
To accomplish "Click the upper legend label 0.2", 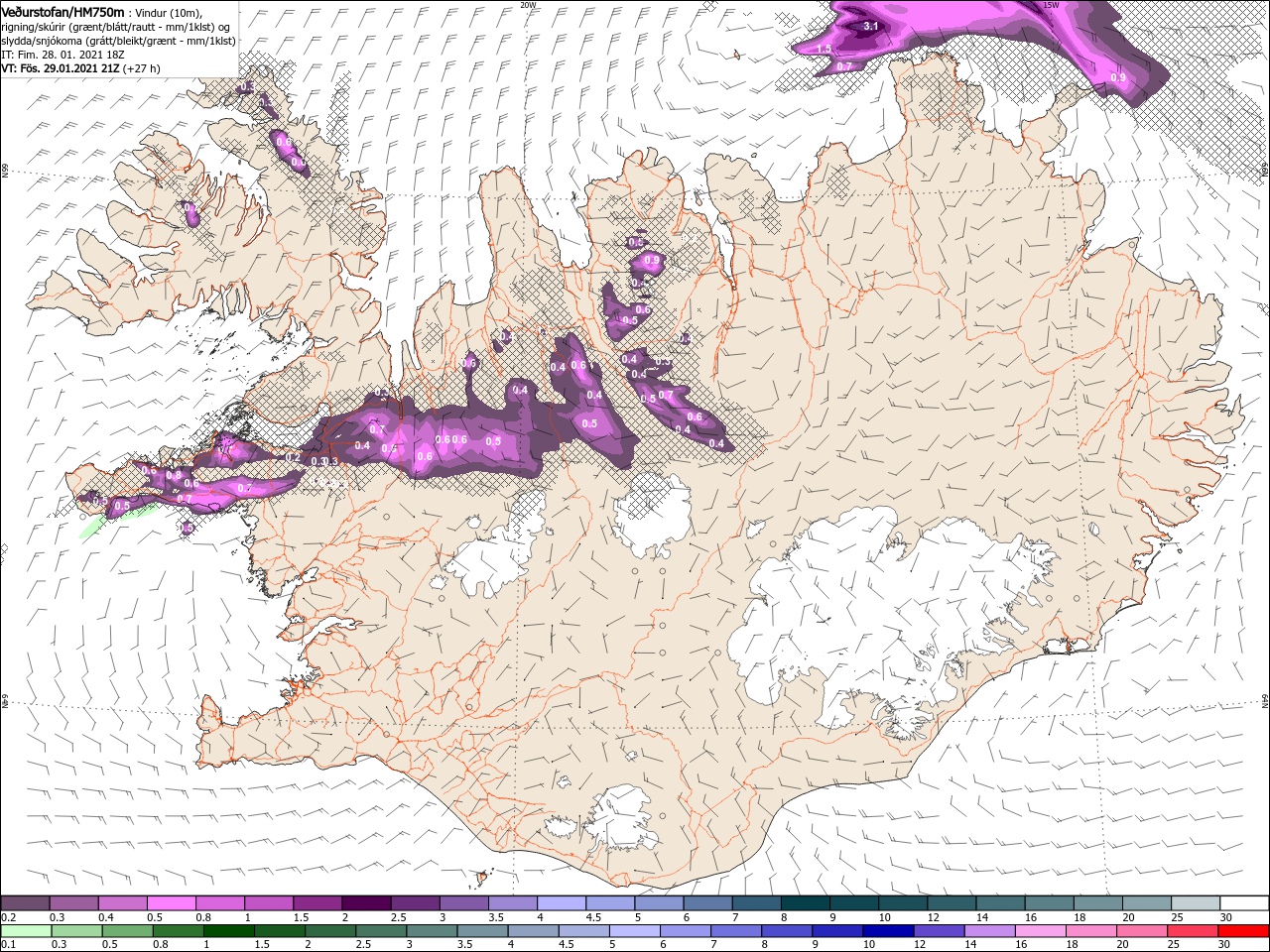I will (x=9, y=917).
